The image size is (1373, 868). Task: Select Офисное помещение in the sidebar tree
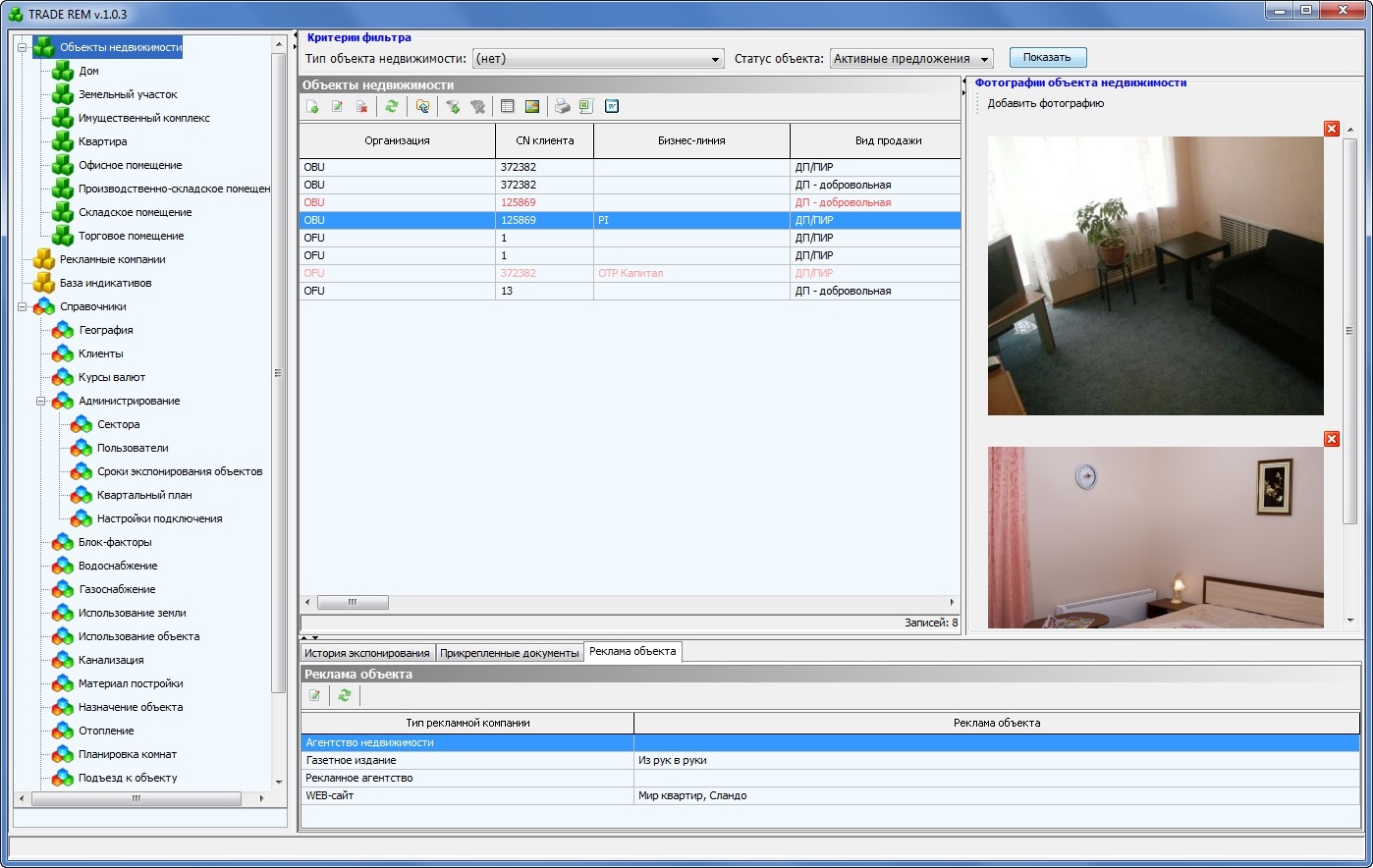click(131, 165)
